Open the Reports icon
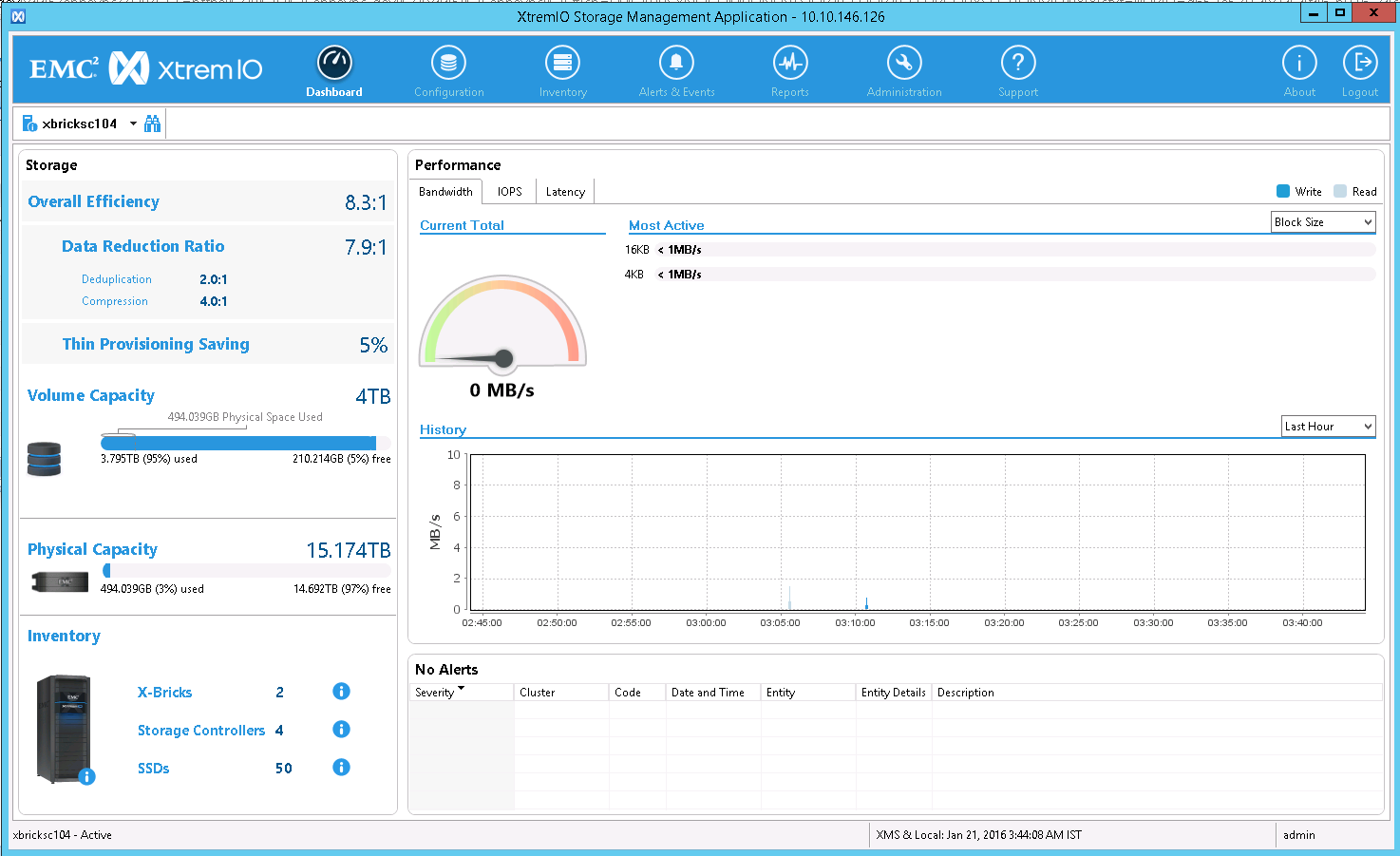 click(790, 64)
